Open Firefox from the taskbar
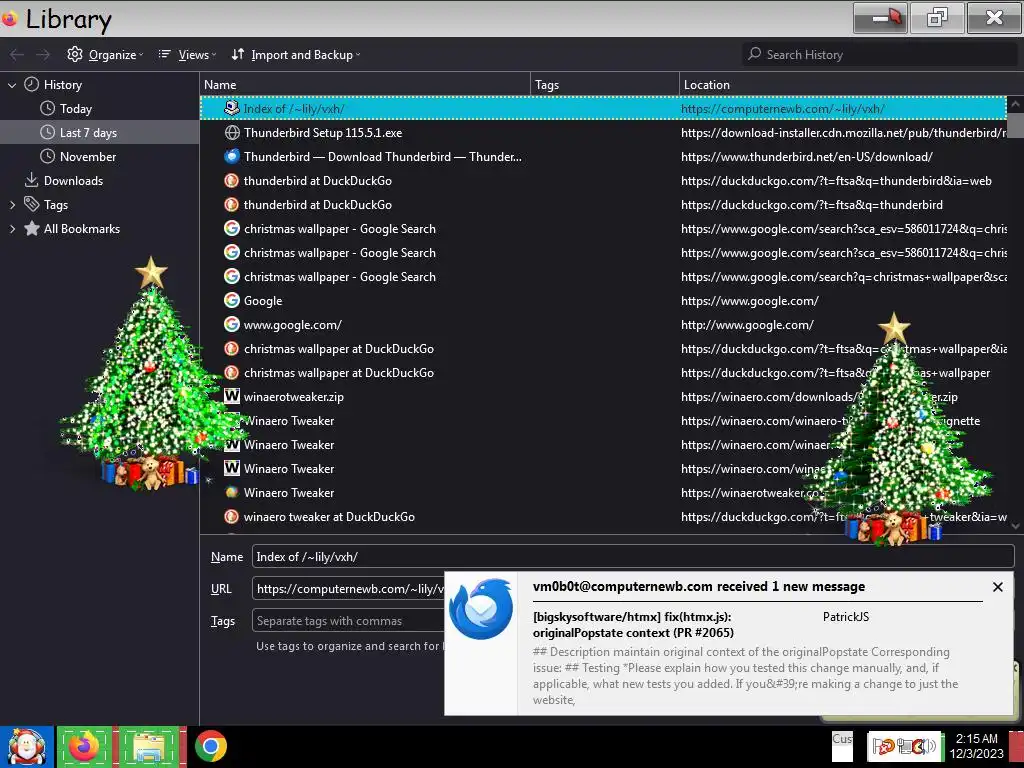 pyautogui.click(x=85, y=747)
